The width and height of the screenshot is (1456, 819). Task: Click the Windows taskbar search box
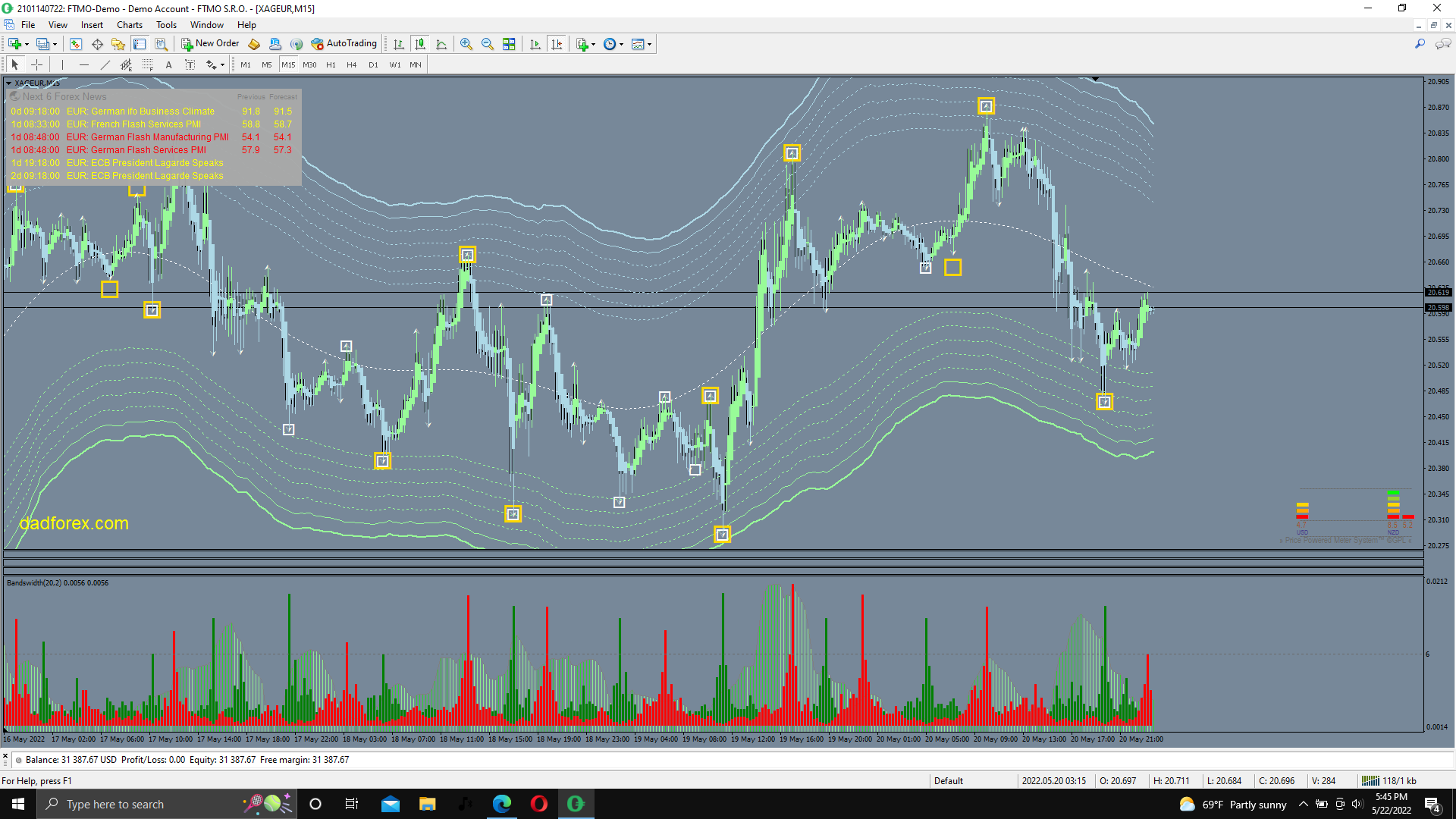(144, 804)
